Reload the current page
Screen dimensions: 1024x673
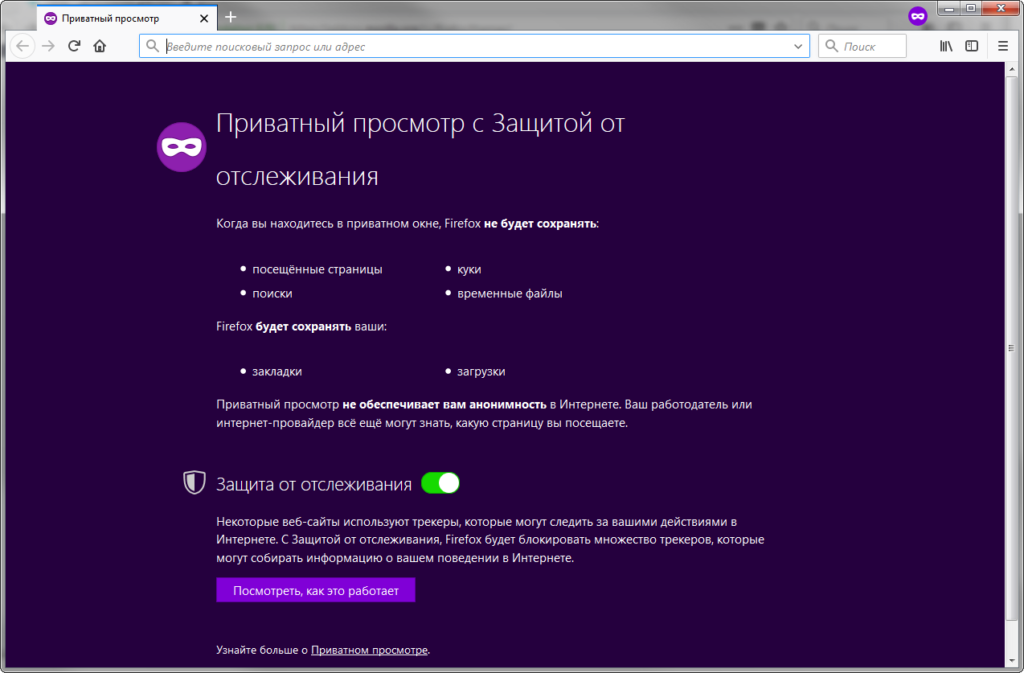73,45
